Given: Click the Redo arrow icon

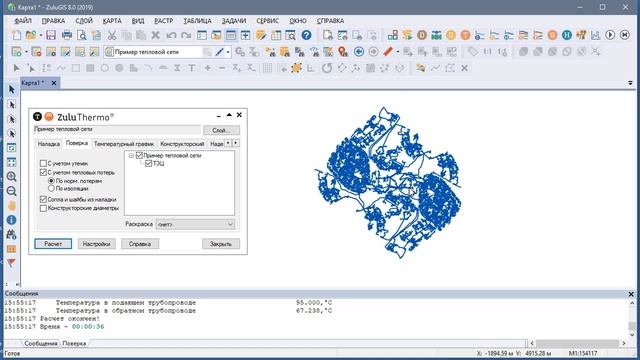Looking at the screenshot, I should click(x=186, y=36).
